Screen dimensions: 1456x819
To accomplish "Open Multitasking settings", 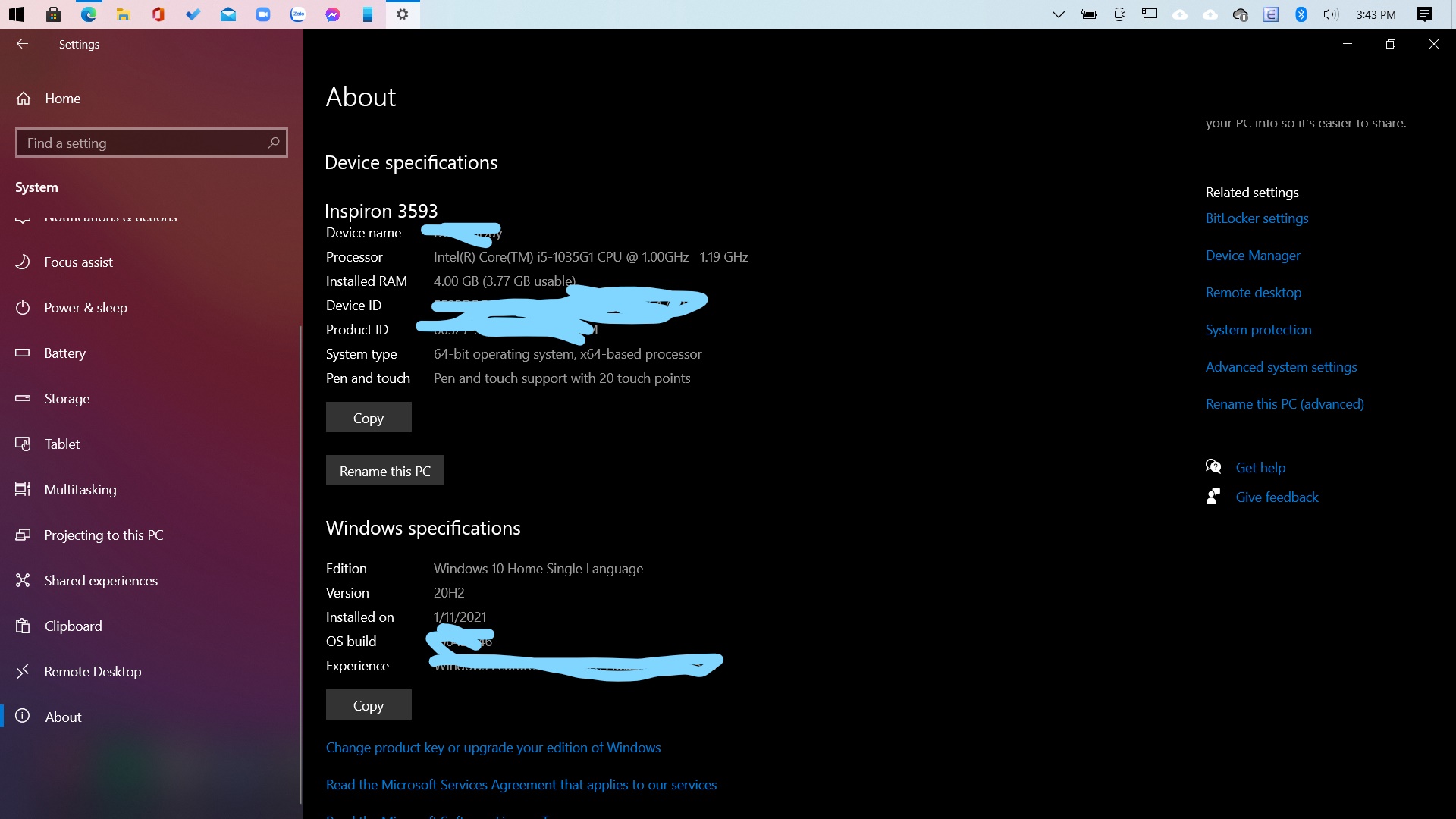I will pyautogui.click(x=80, y=489).
